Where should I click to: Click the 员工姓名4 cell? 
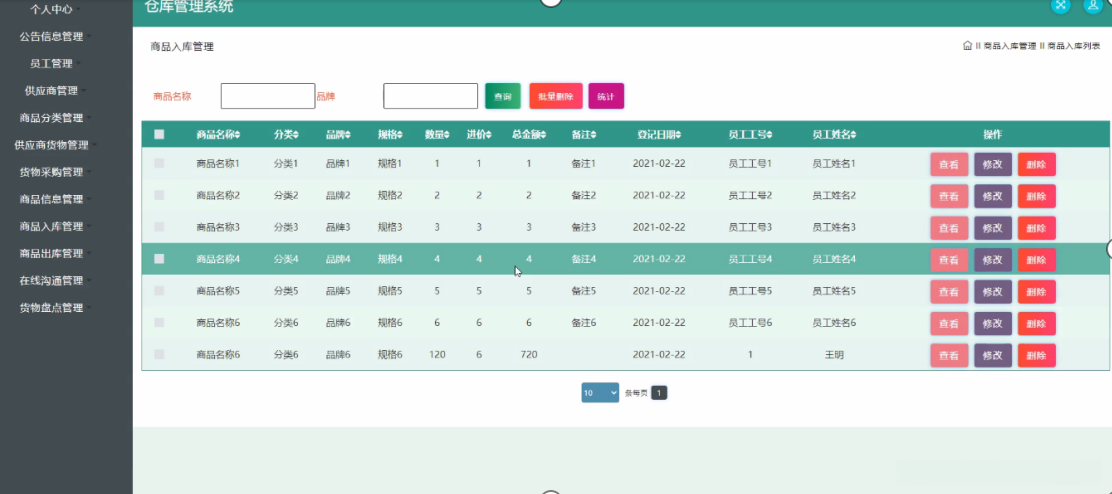point(834,259)
